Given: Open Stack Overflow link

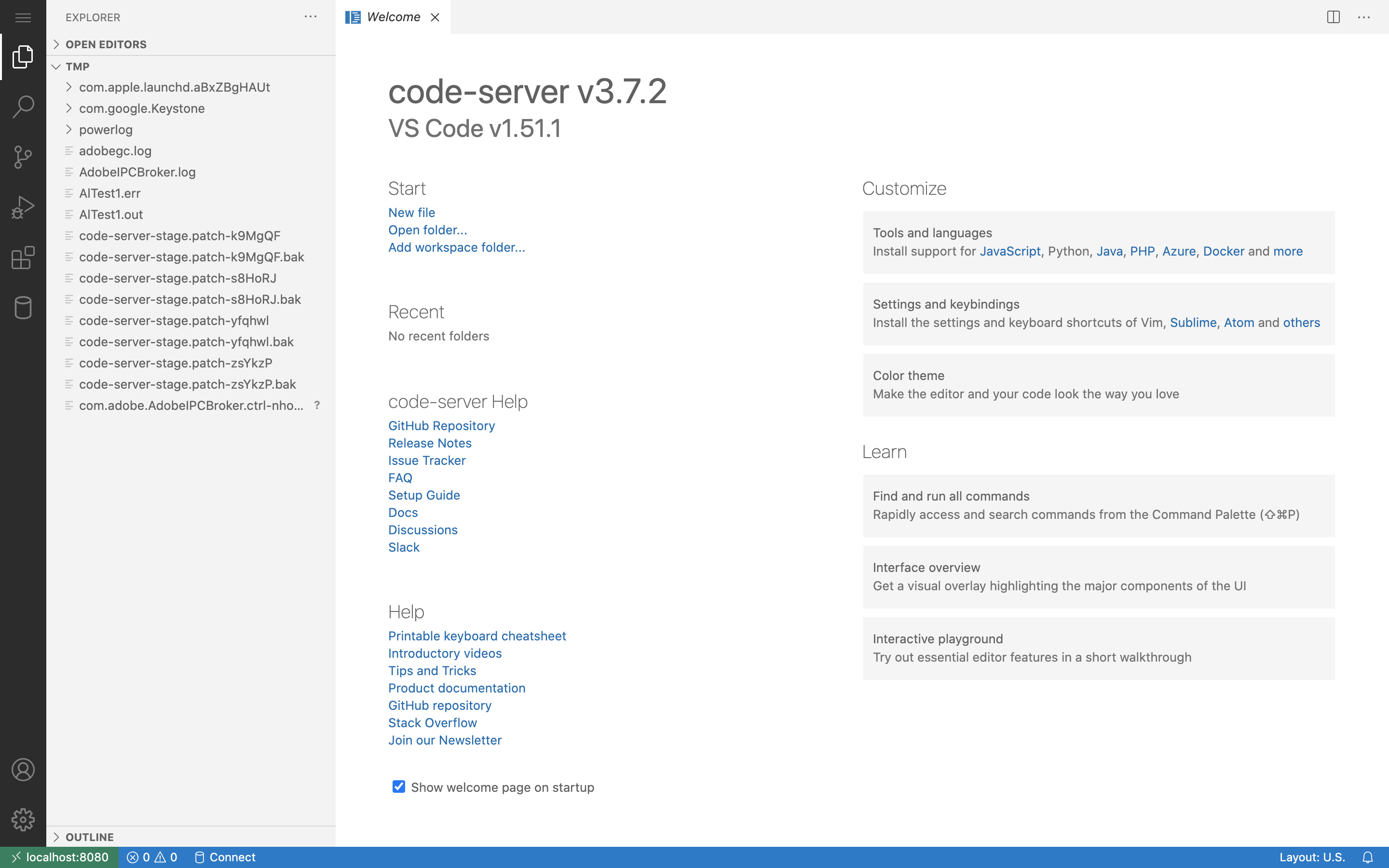Looking at the screenshot, I should pos(432,723).
